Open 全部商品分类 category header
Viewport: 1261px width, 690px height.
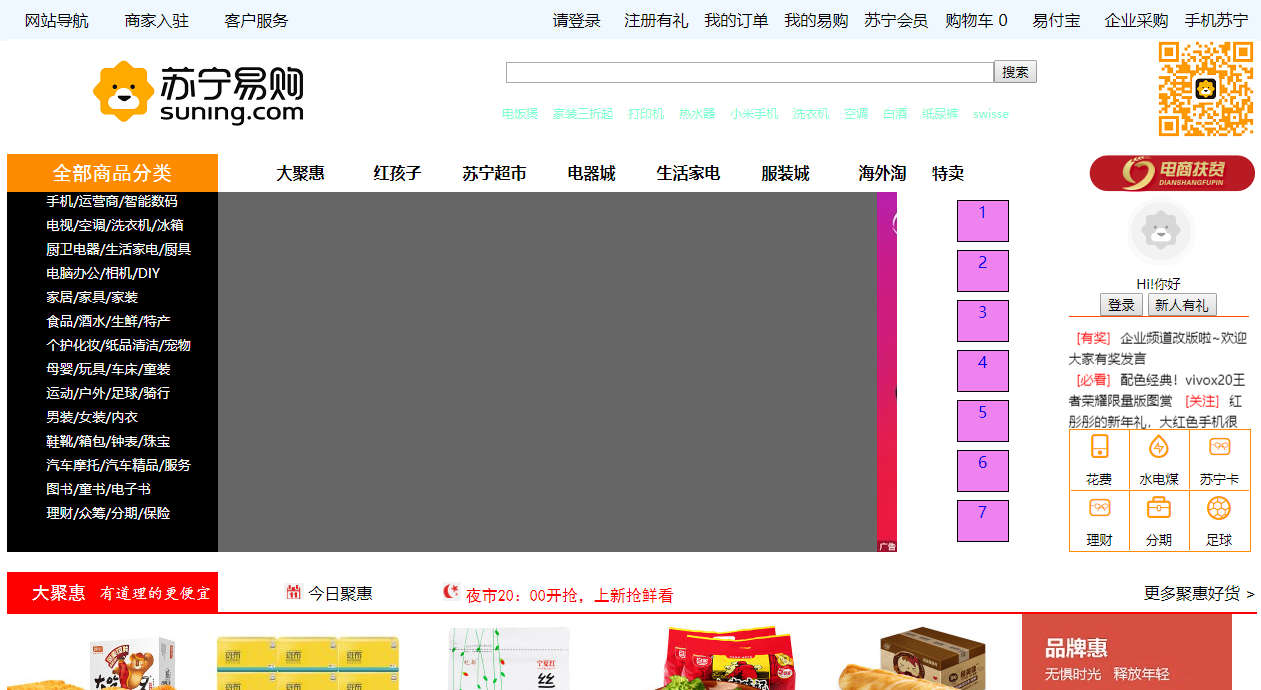[112, 173]
